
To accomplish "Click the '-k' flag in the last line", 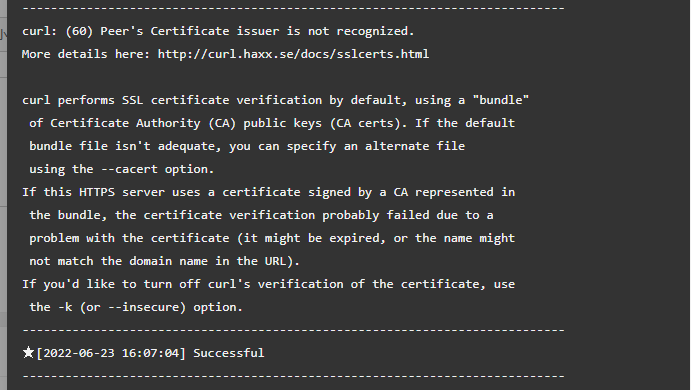I will point(65,307).
